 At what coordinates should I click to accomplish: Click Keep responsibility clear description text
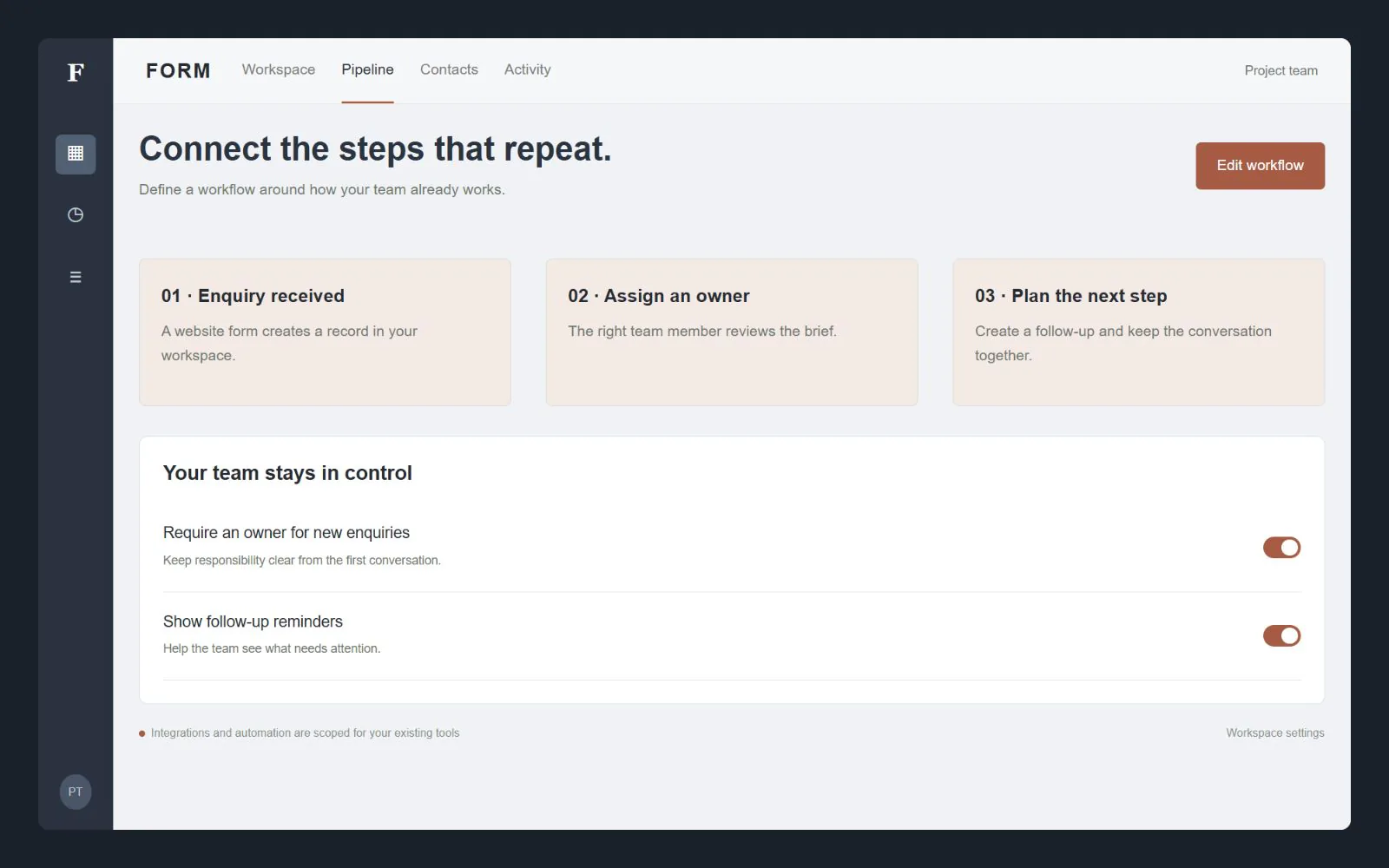(302, 561)
